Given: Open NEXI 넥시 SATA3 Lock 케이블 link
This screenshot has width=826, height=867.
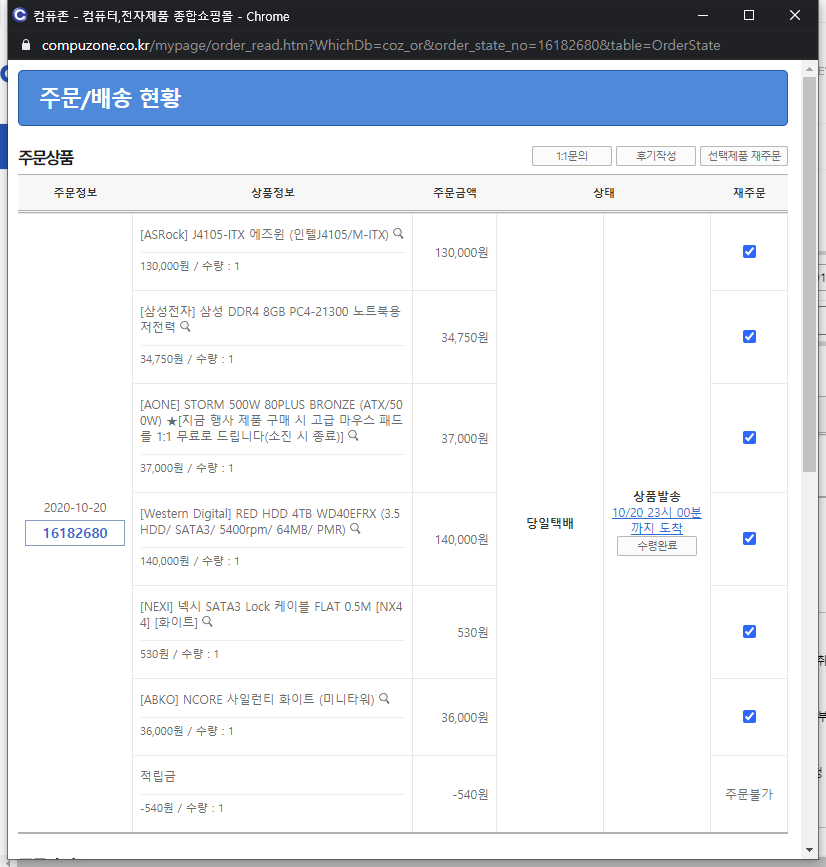Looking at the screenshot, I should click(x=271, y=614).
